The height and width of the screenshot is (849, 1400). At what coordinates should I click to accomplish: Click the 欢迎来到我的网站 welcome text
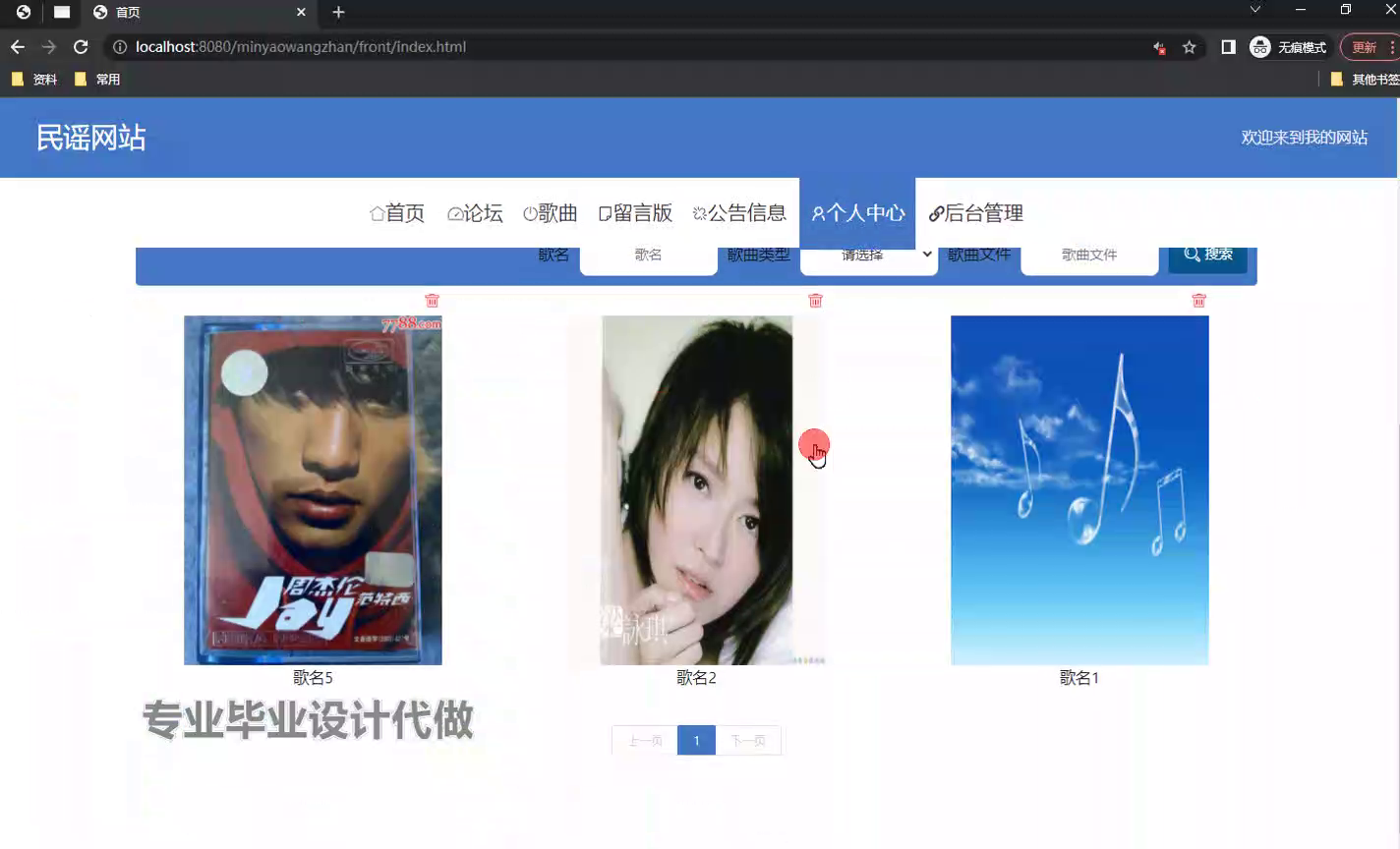click(x=1305, y=138)
